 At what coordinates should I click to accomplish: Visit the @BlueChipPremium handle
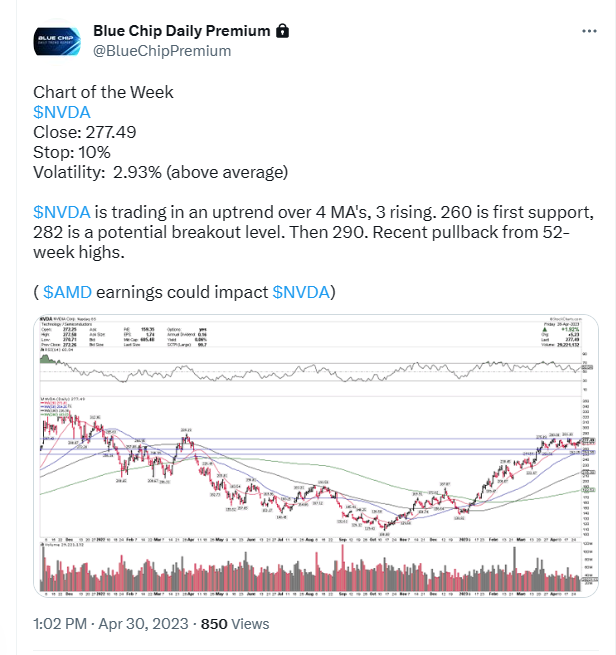[x=162, y=51]
